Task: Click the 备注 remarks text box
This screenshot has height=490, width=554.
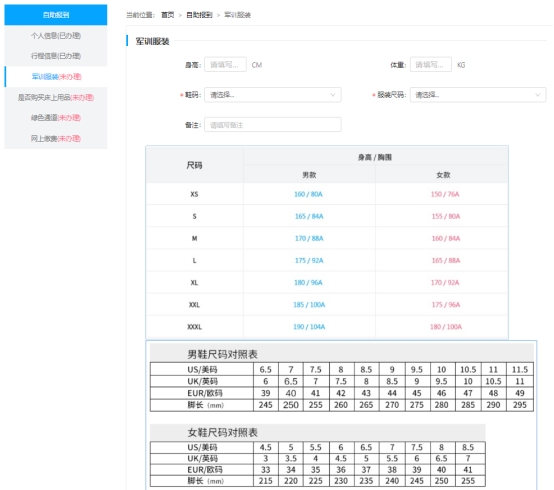Action: [272, 125]
